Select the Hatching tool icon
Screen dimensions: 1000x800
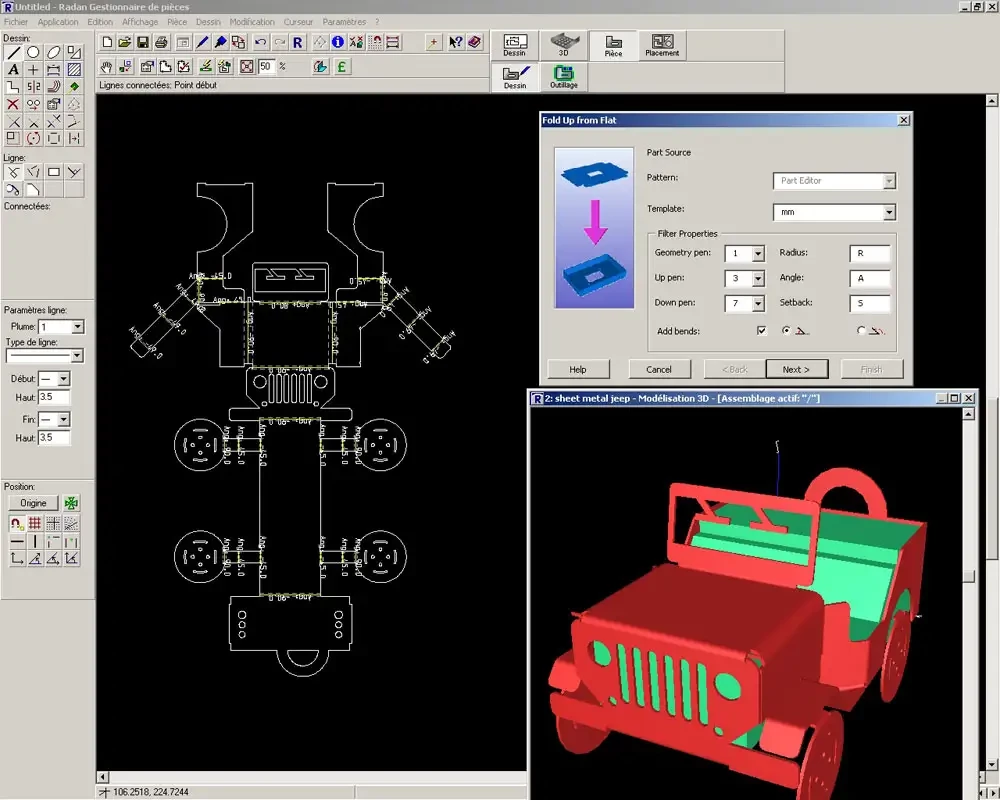click(74, 70)
